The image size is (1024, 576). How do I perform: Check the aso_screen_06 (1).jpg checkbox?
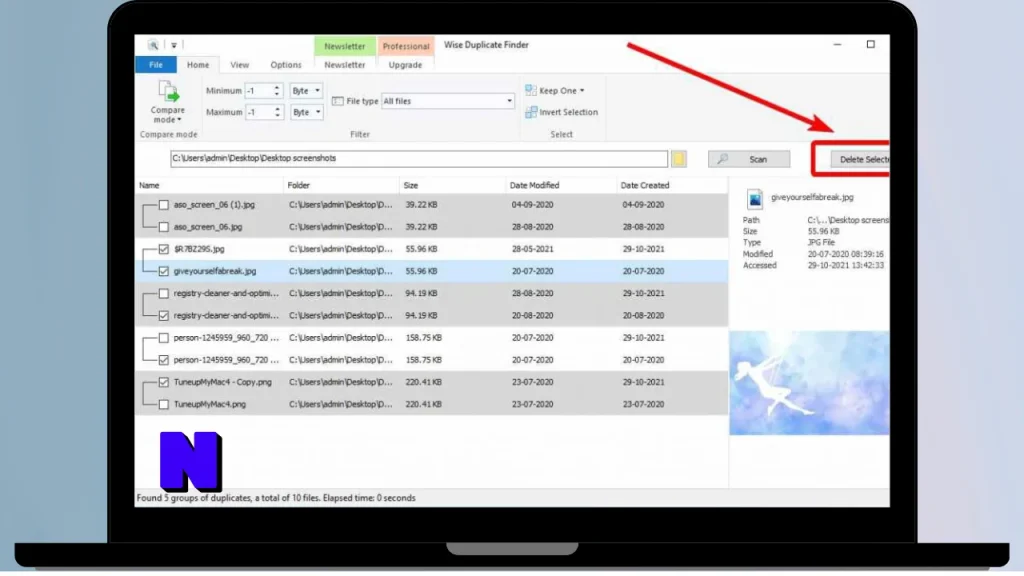[x=163, y=205]
